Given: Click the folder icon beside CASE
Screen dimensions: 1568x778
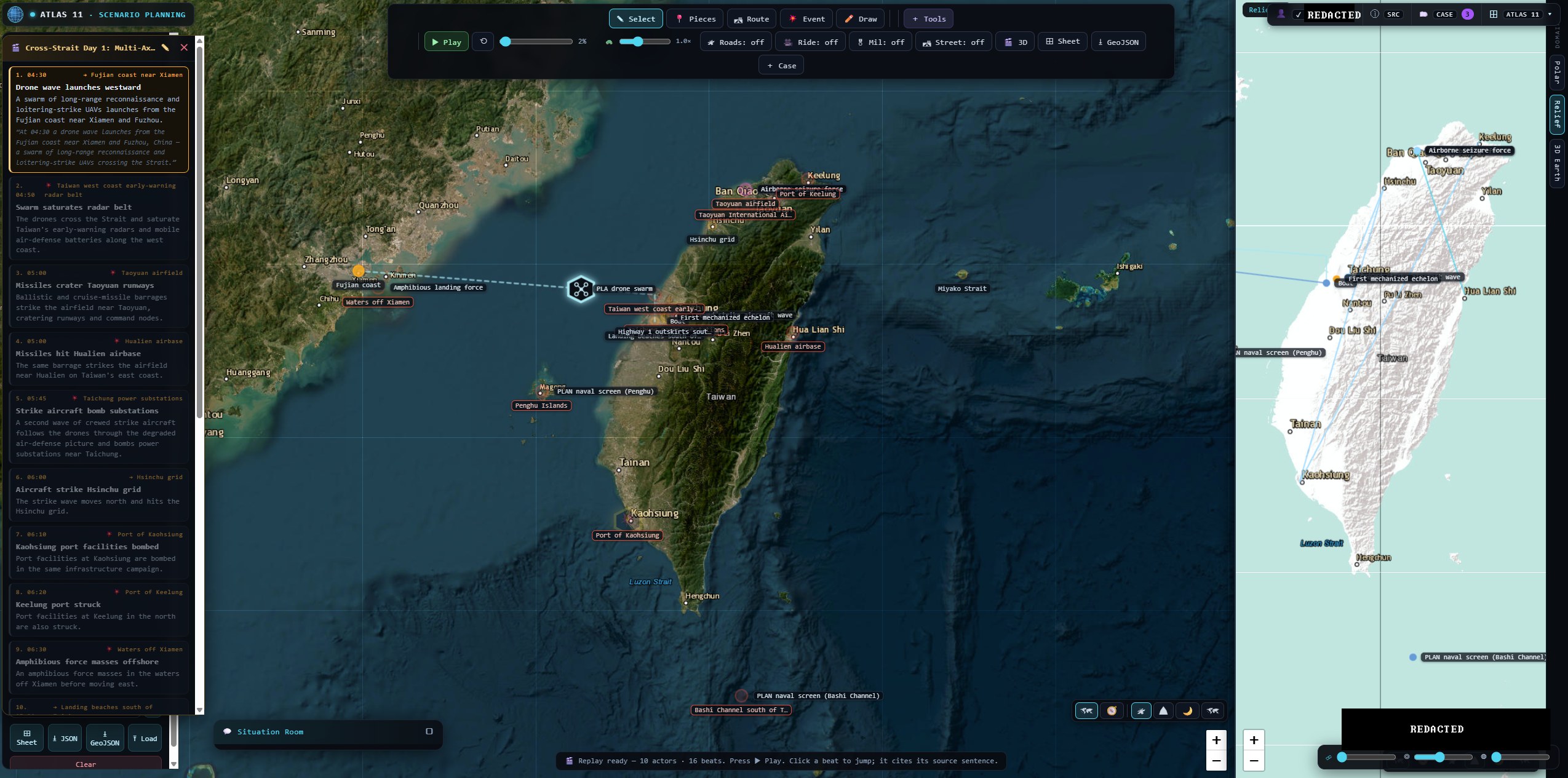Looking at the screenshot, I should coord(1423,14).
